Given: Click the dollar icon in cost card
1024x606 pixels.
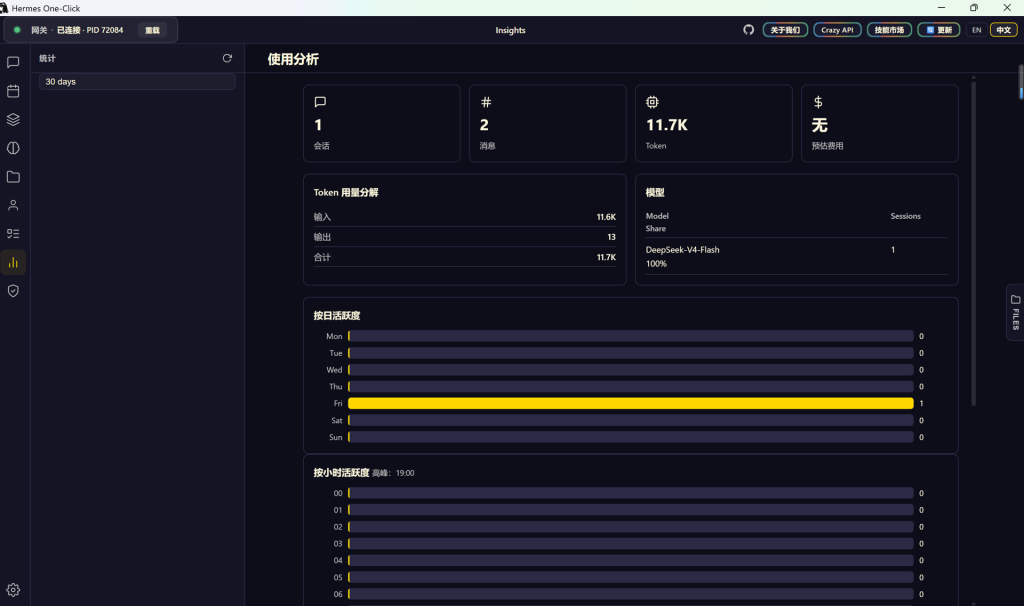Looking at the screenshot, I should click(818, 102).
